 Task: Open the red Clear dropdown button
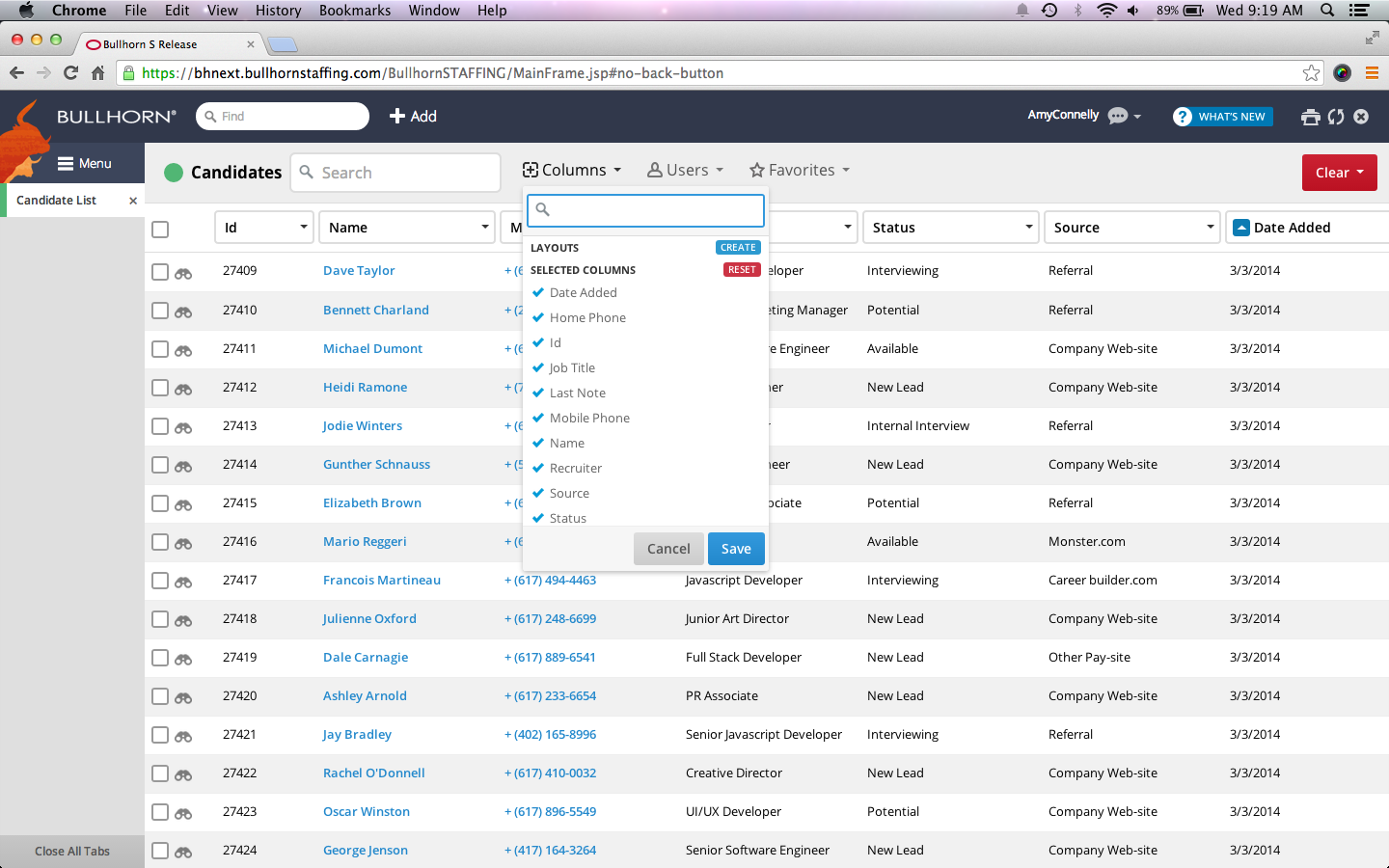click(x=1339, y=173)
